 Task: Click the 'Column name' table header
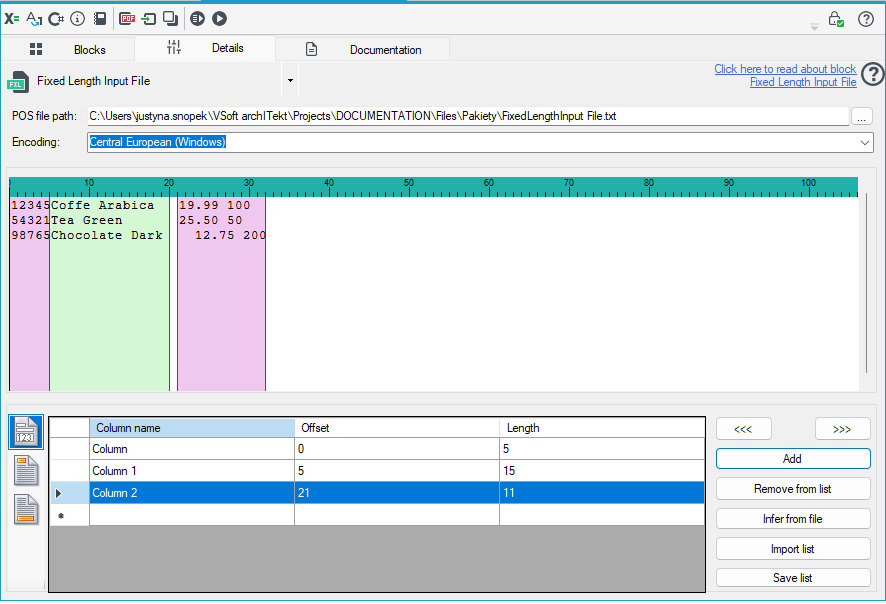[192, 428]
